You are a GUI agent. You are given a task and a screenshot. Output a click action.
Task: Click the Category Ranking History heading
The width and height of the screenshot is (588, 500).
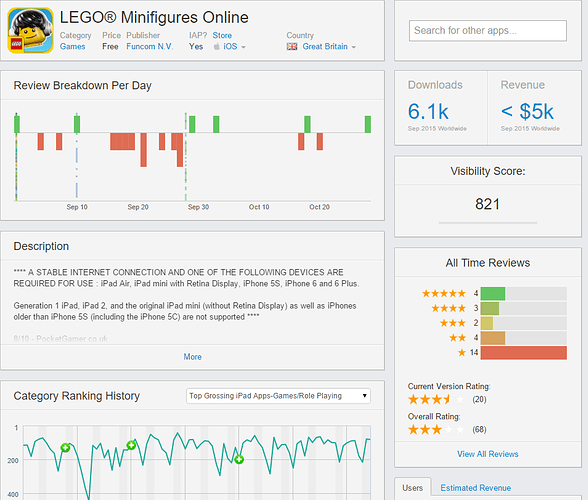[x=76, y=396]
